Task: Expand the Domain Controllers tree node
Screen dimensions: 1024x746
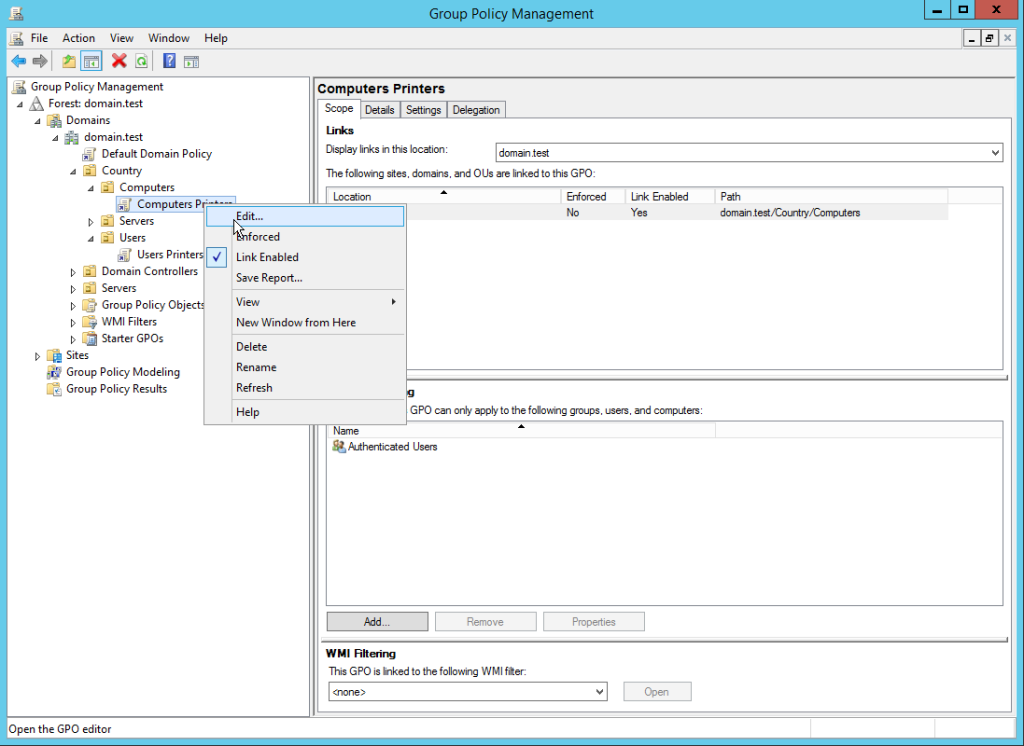Action: click(73, 272)
